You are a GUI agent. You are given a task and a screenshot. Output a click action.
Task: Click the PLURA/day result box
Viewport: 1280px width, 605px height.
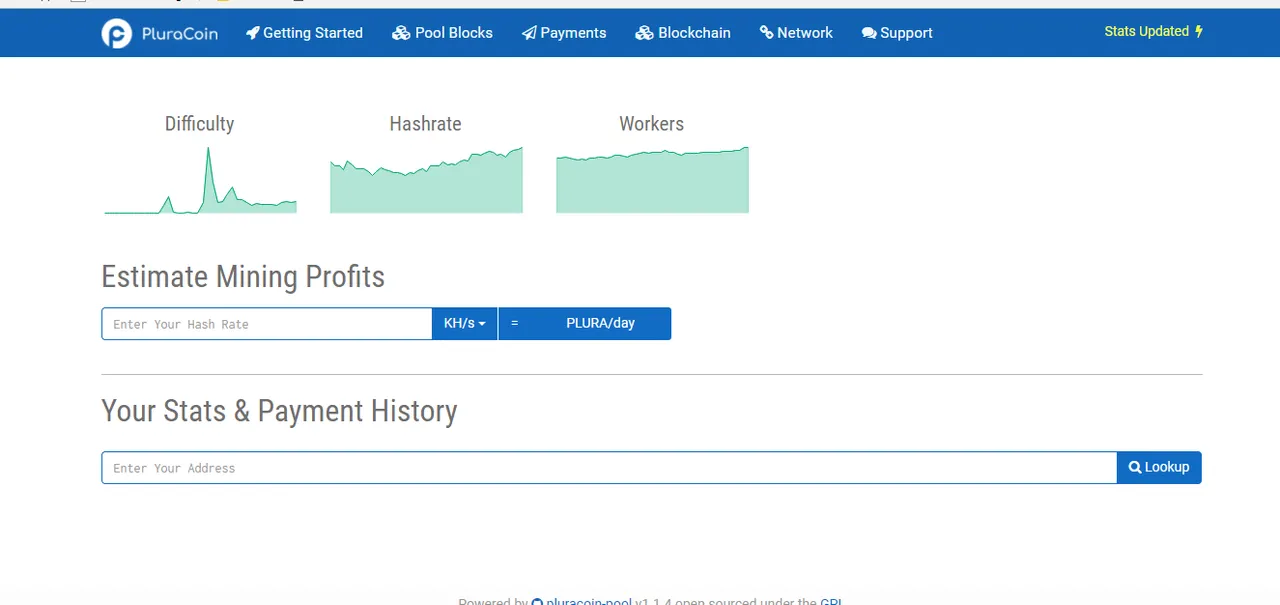pyautogui.click(x=585, y=324)
